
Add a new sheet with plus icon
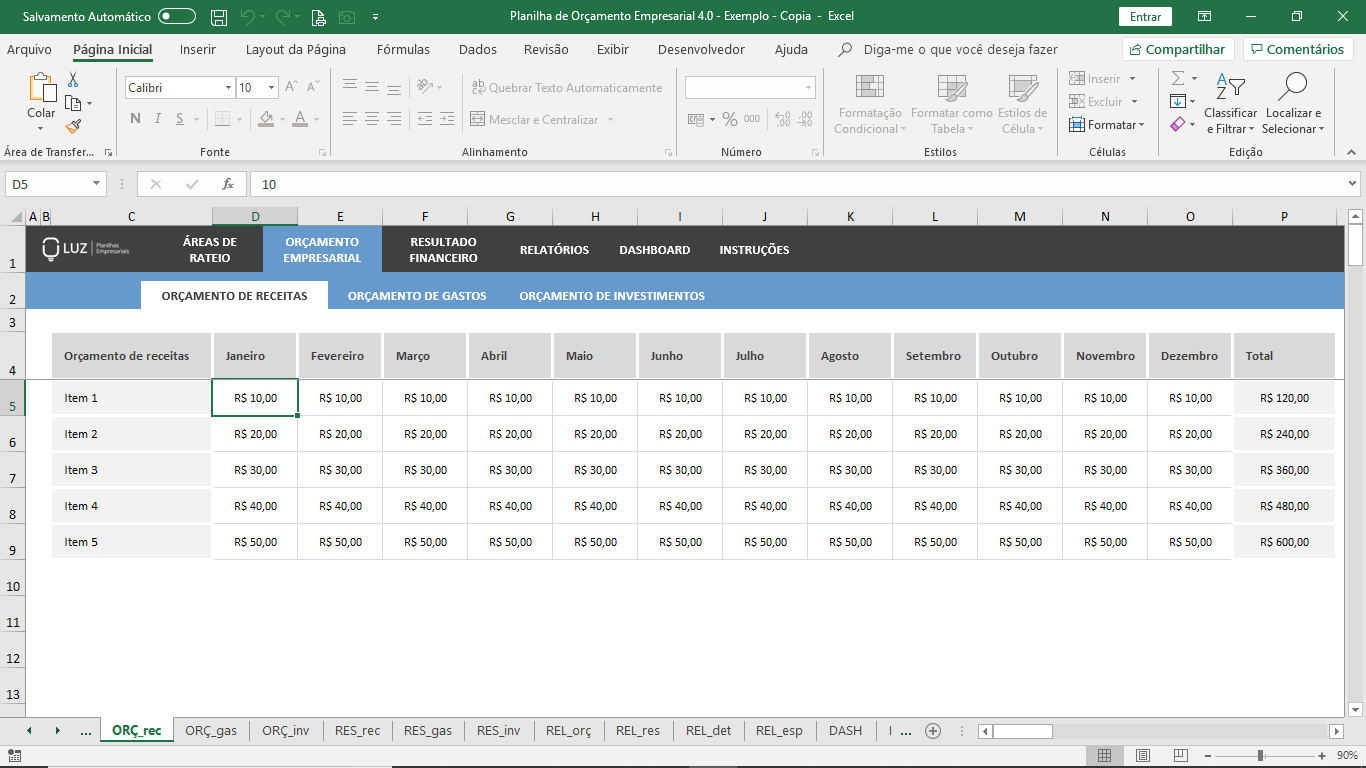click(x=933, y=731)
